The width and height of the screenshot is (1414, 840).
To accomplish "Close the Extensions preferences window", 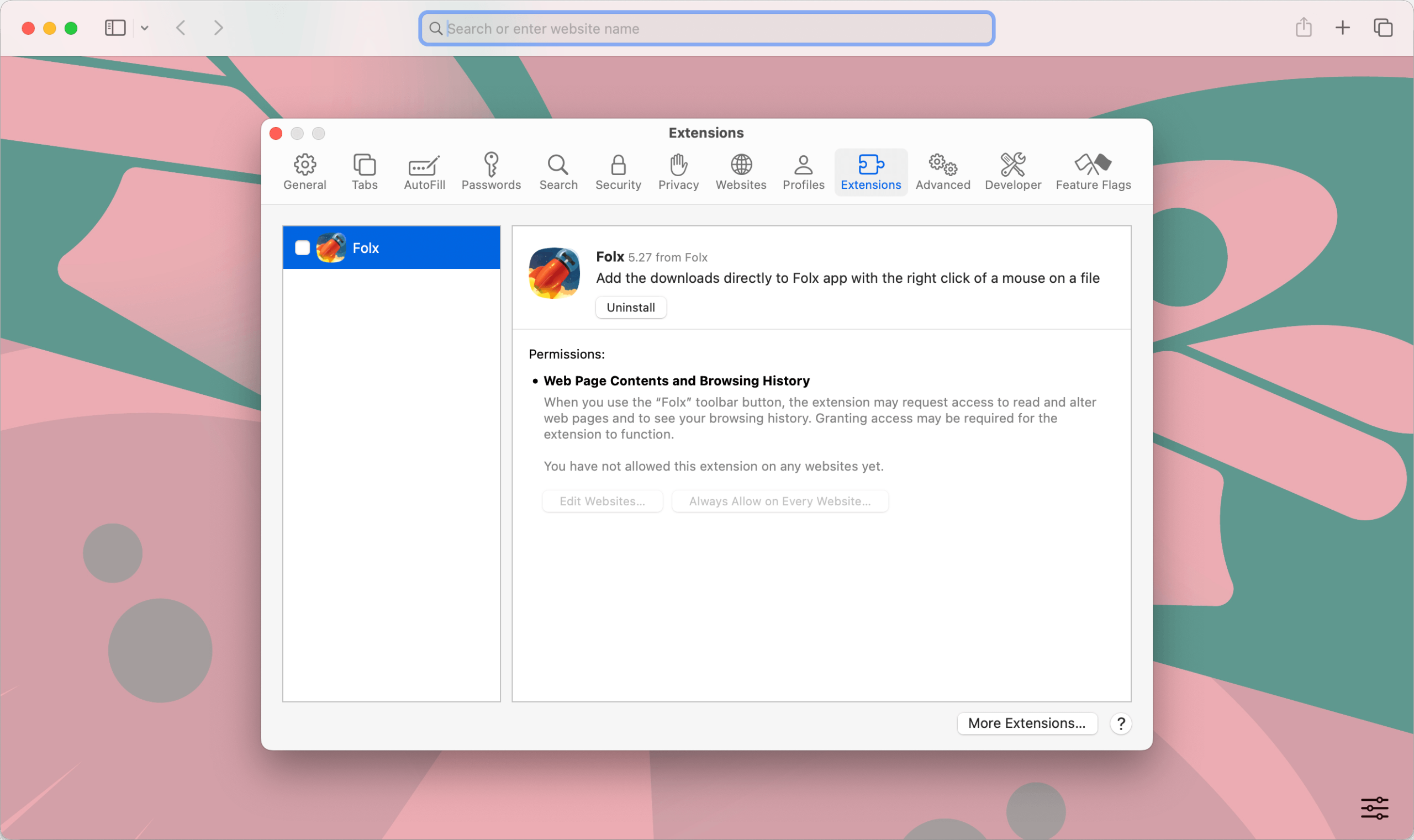I will point(276,133).
